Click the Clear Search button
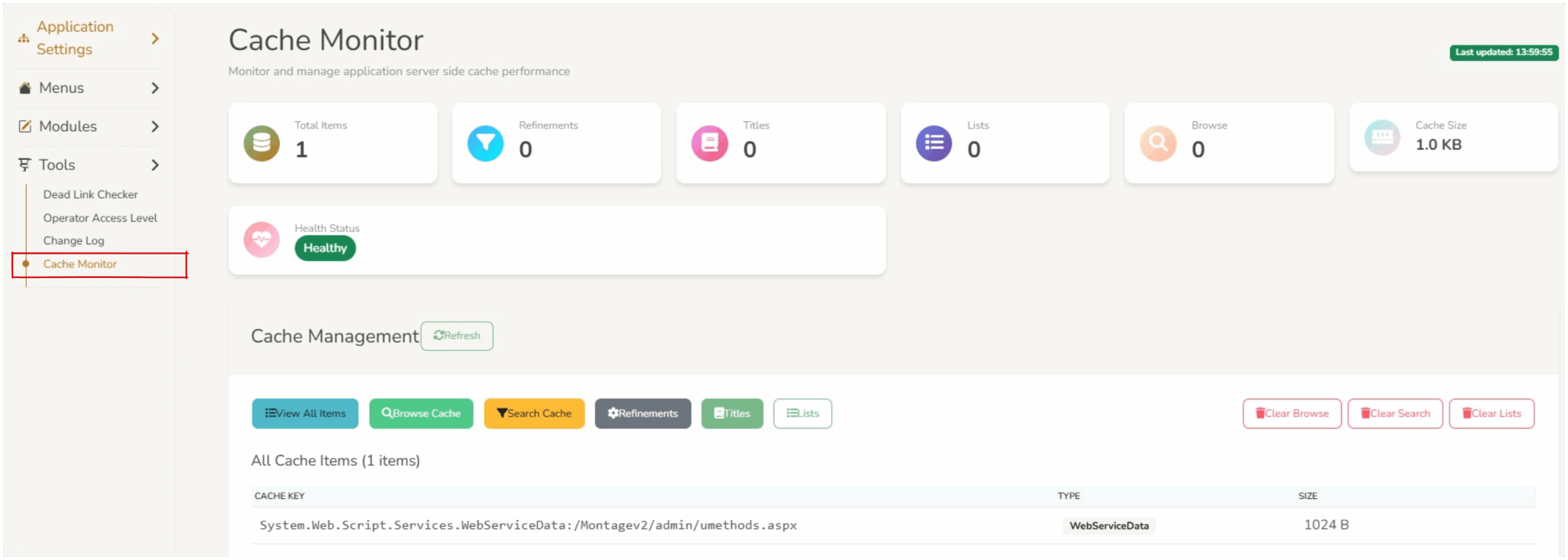This screenshot has height=560, width=1568. coord(1395,414)
